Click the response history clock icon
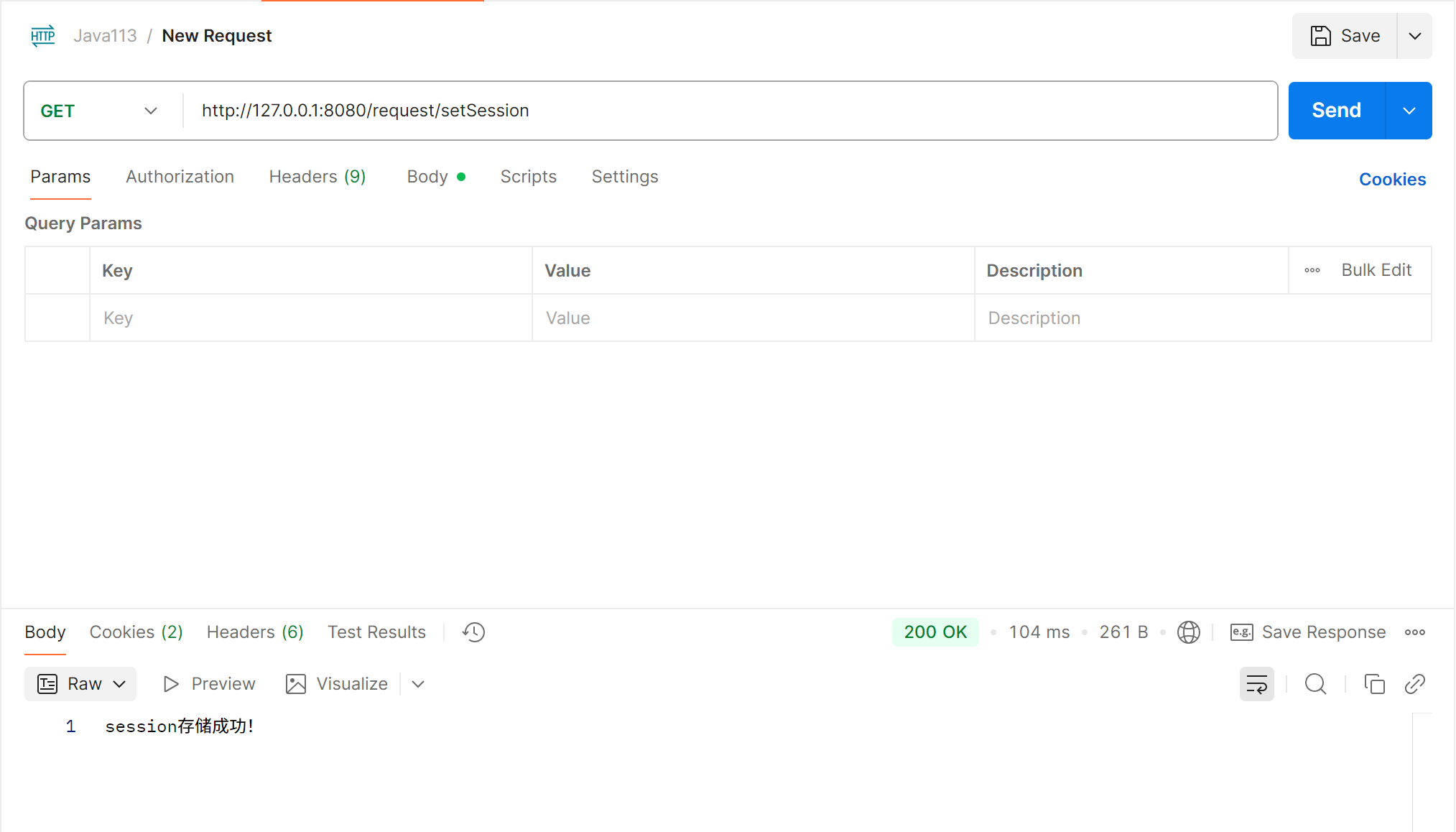This screenshot has width=1456, height=832. click(x=473, y=632)
